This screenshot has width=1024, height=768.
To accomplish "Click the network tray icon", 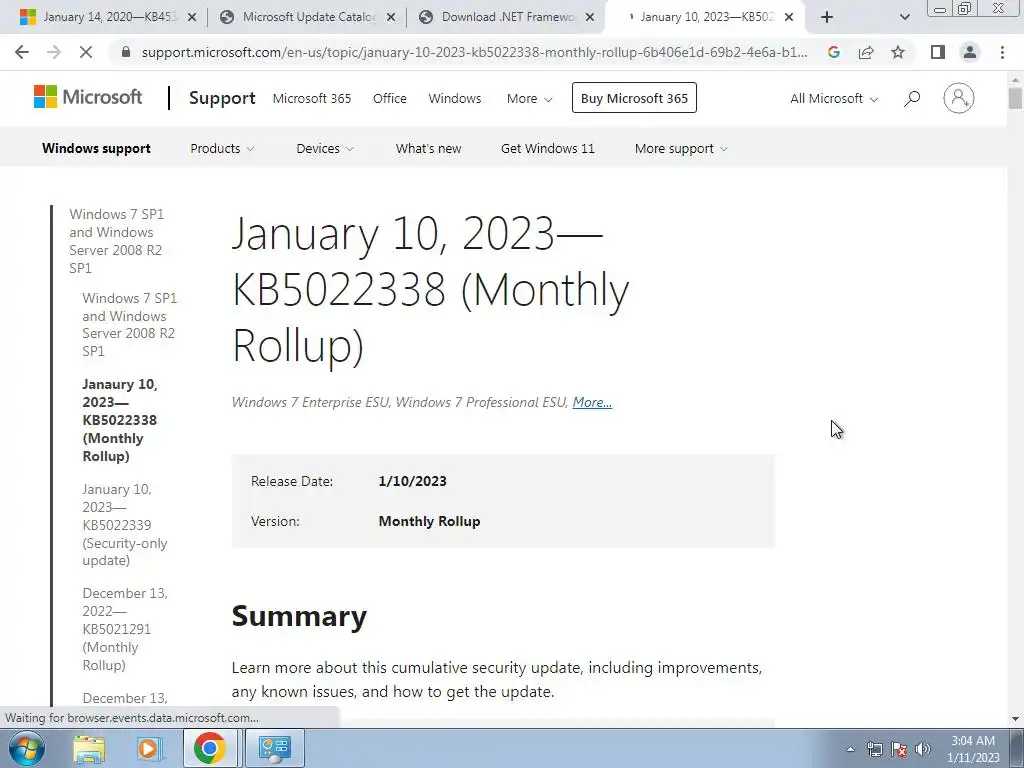I will click(874, 749).
